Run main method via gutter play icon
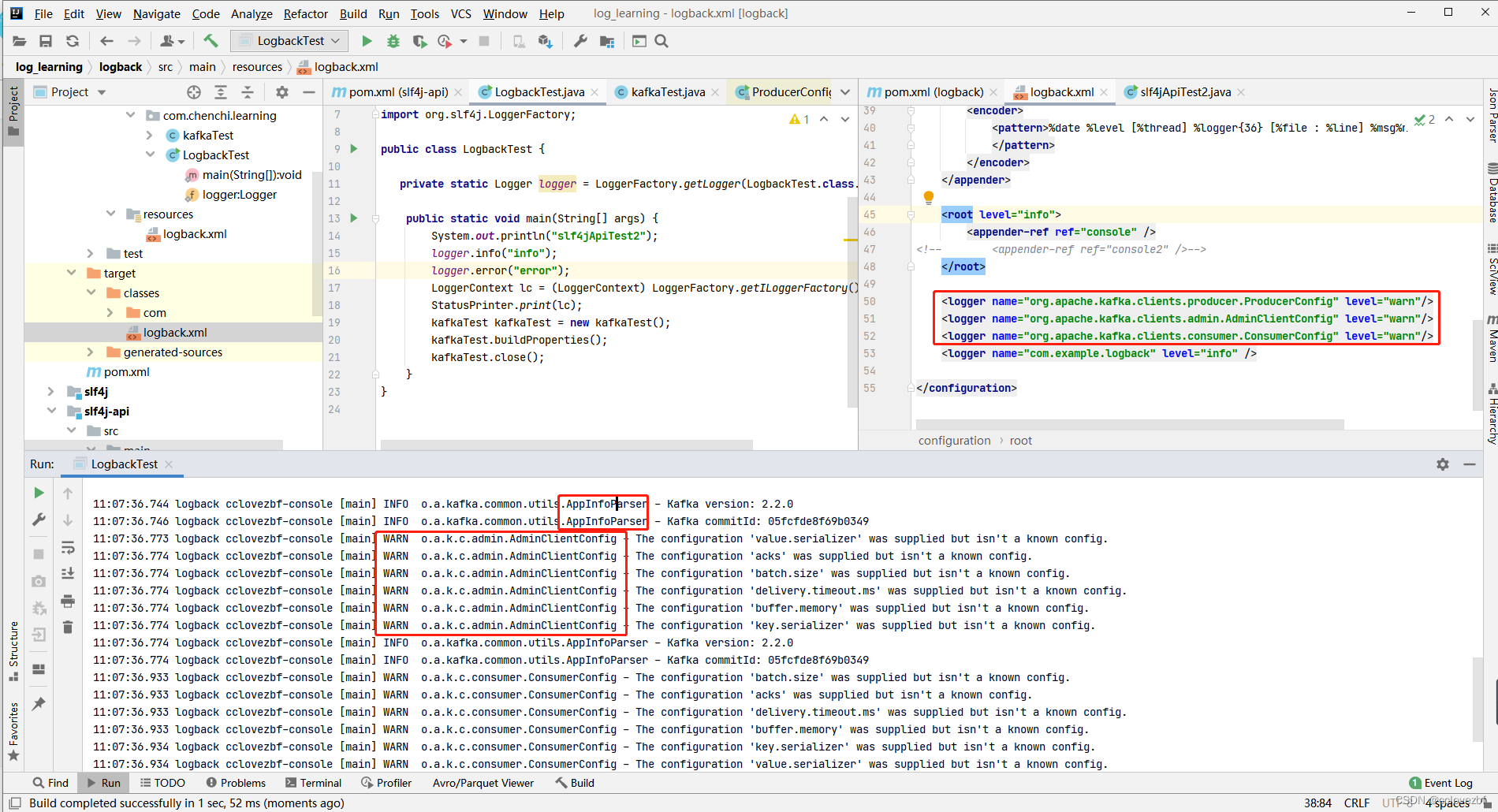Viewport: 1498px width, 812px height. 353,218
